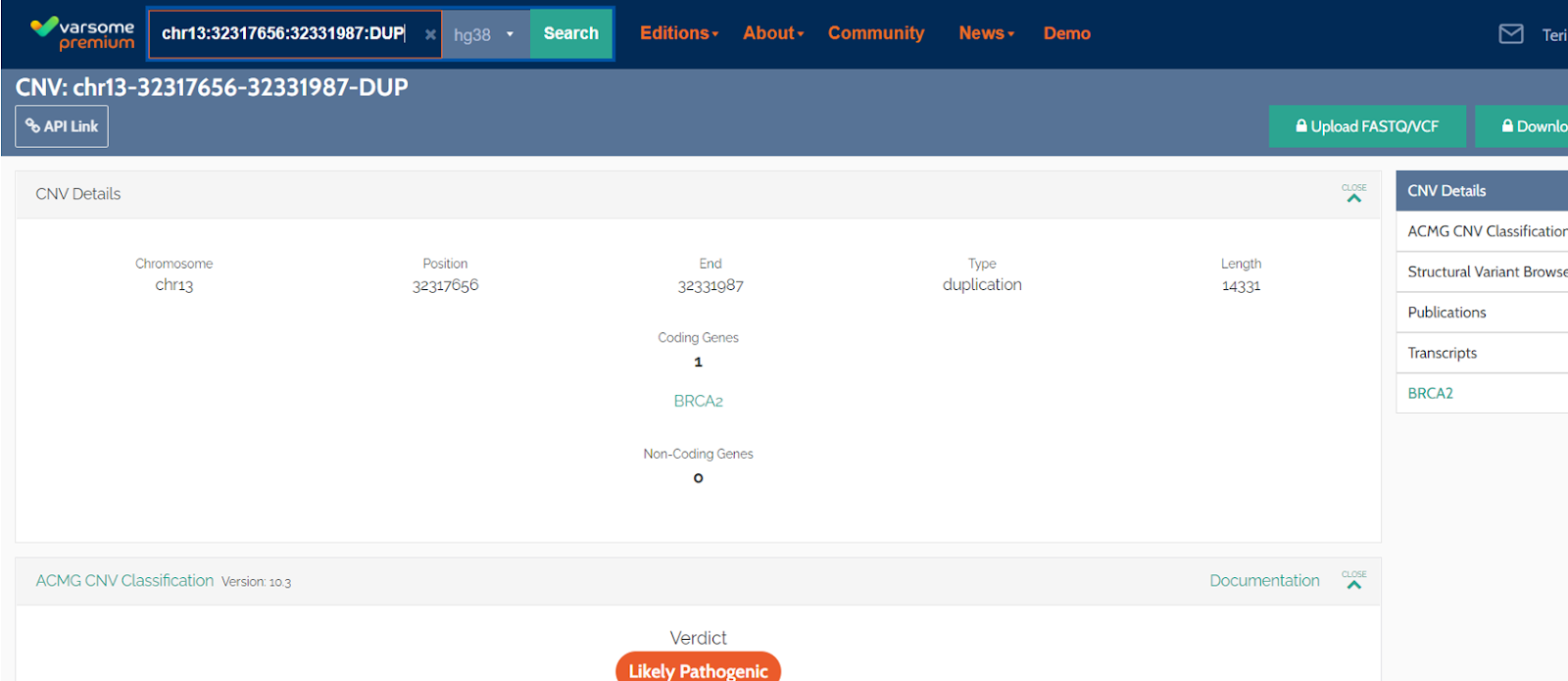Click the Likely Pathogenic verdict badge
1568x681 pixels.
[x=698, y=668]
